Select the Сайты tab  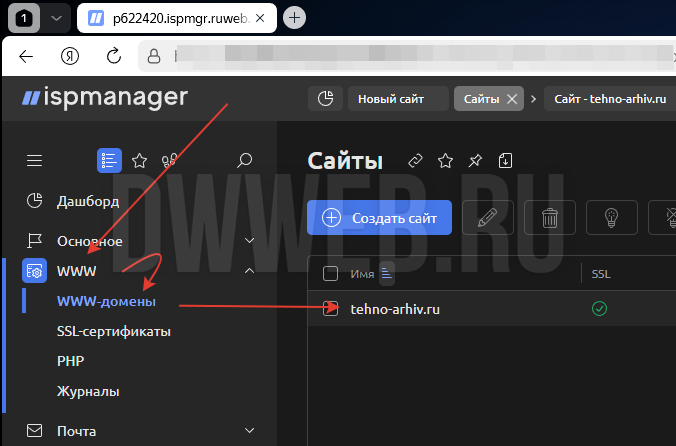pos(481,99)
